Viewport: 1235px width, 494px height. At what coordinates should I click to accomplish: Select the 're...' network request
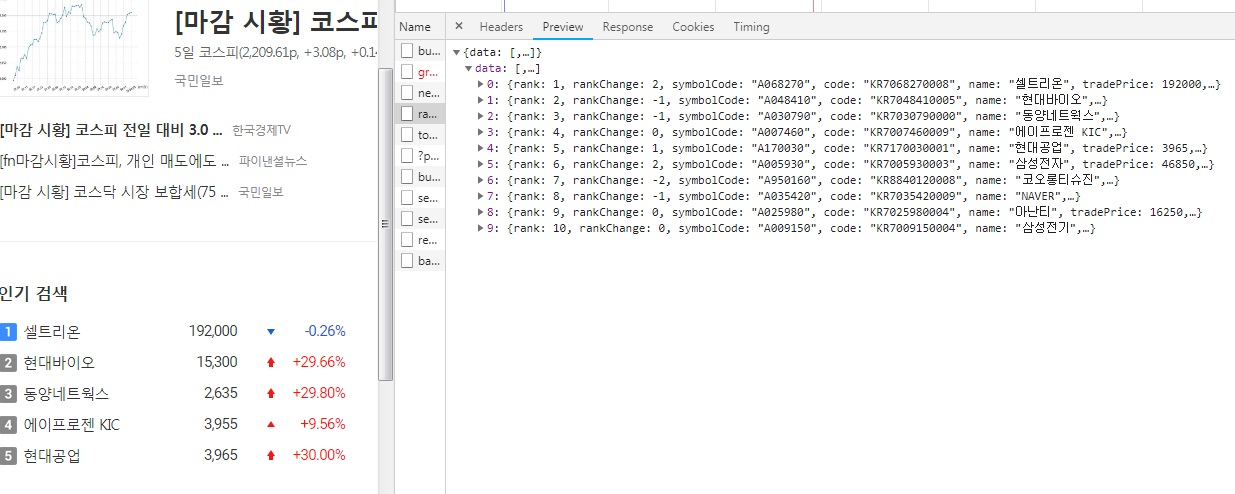coord(420,240)
